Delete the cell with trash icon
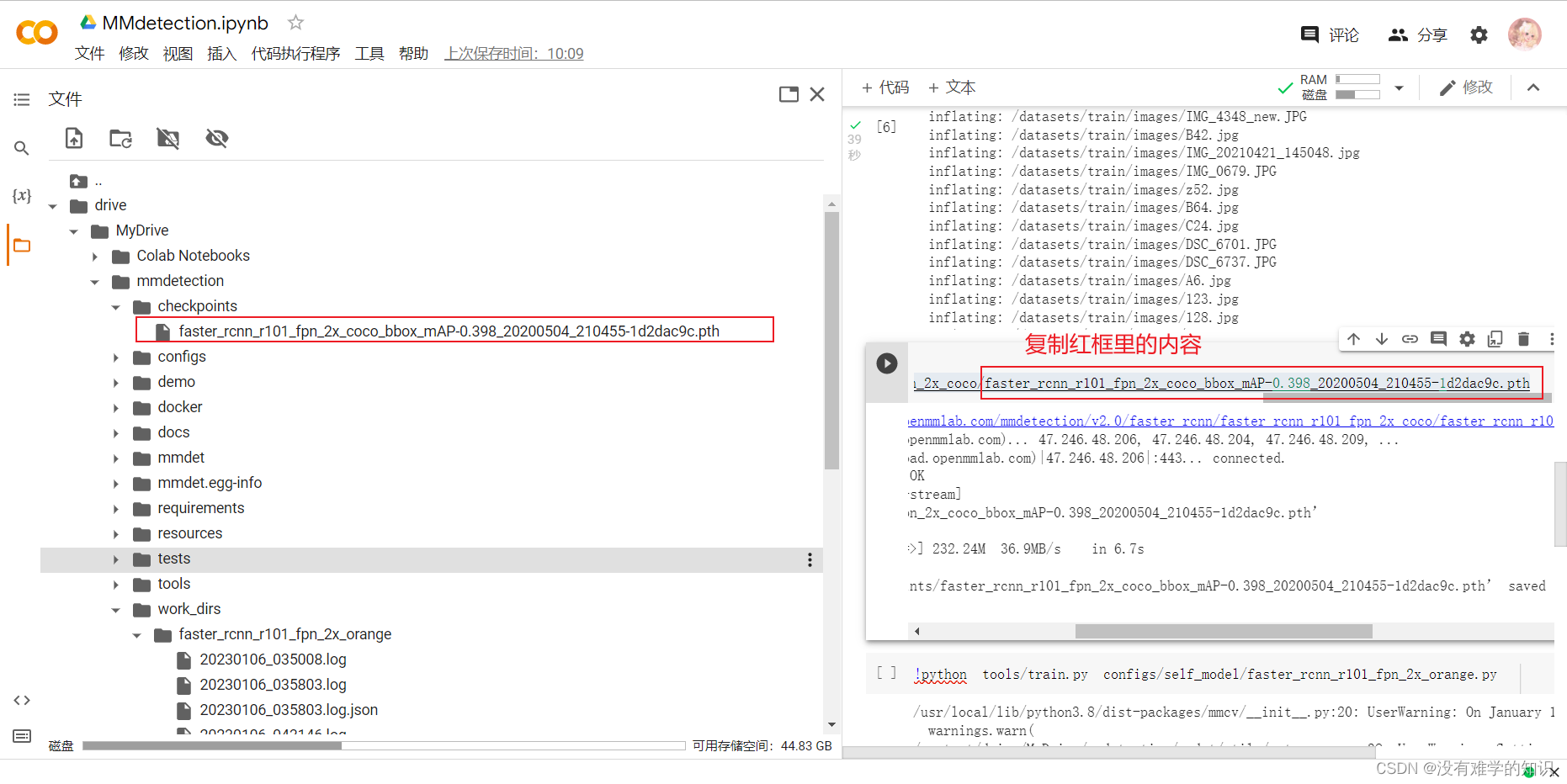Screen dimensions: 1567x784 (x=1523, y=339)
